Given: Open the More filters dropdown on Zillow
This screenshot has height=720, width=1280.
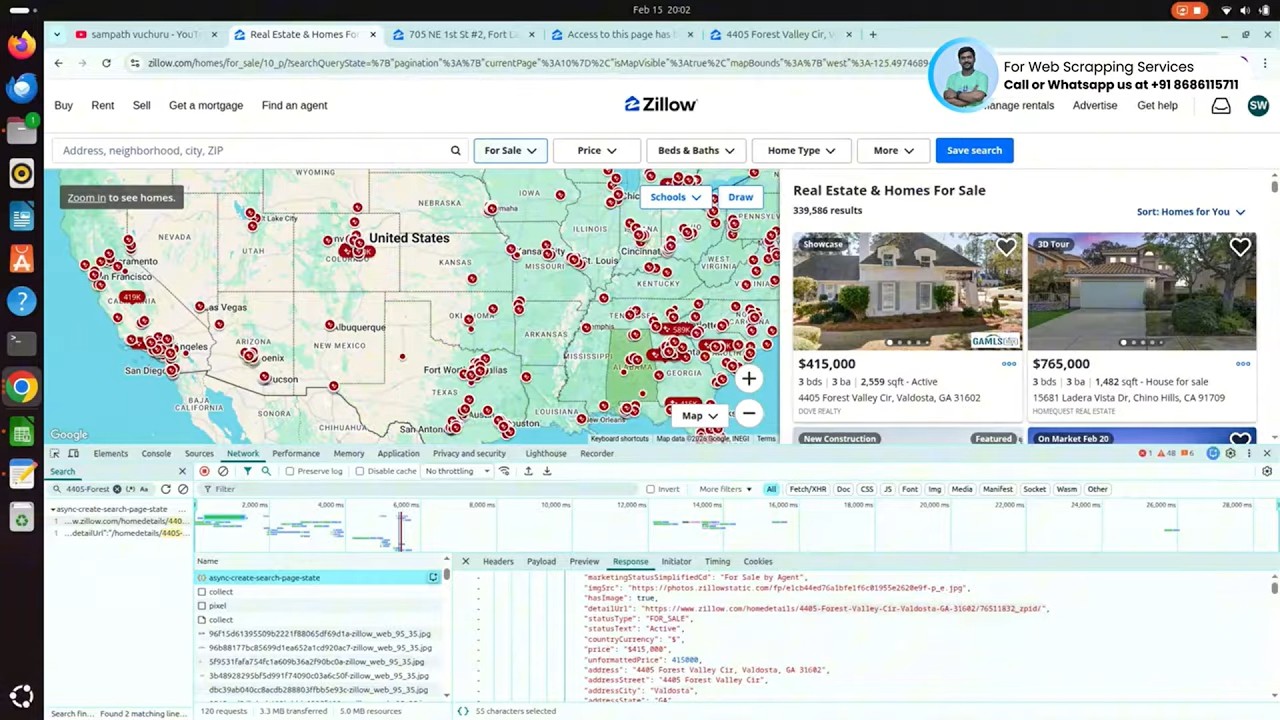Looking at the screenshot, I should (893, 151).
